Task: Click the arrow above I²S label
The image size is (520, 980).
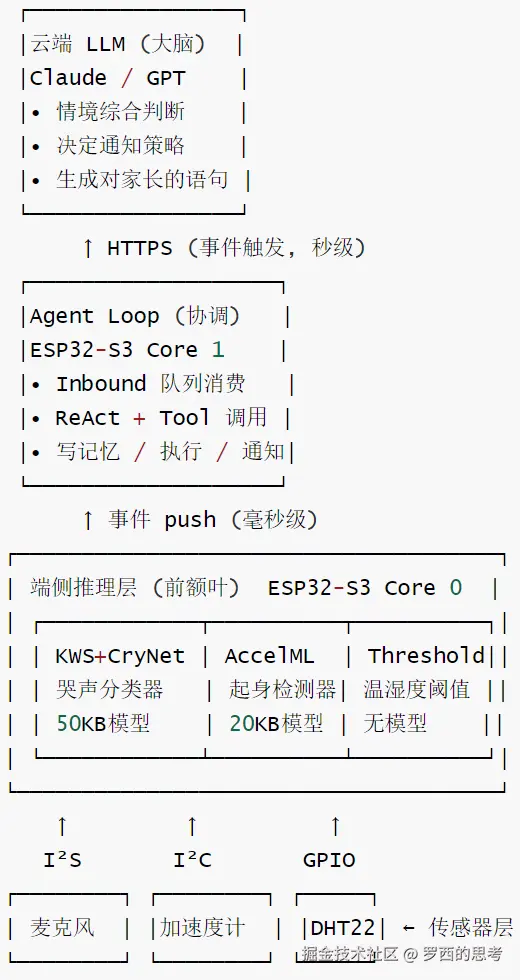Action: tap(62, 826)
